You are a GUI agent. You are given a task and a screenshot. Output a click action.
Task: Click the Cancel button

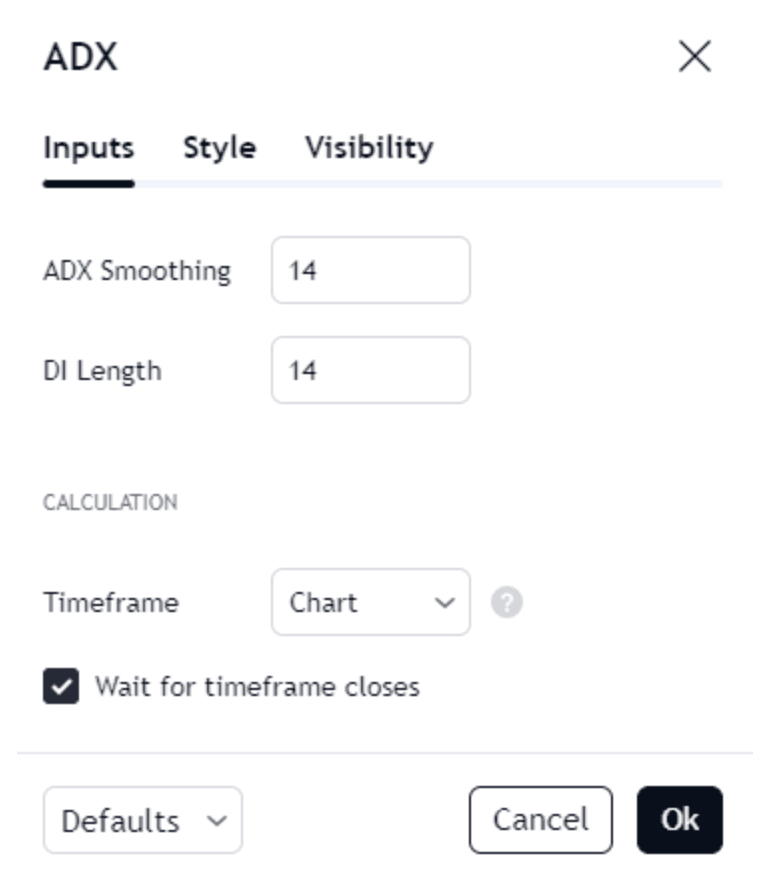[x=541, y=820]
